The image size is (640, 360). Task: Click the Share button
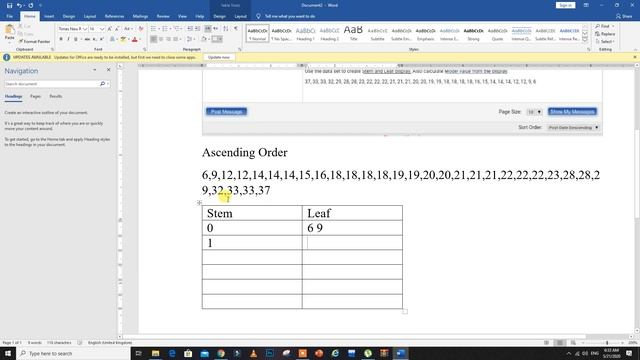coord(624,16)
